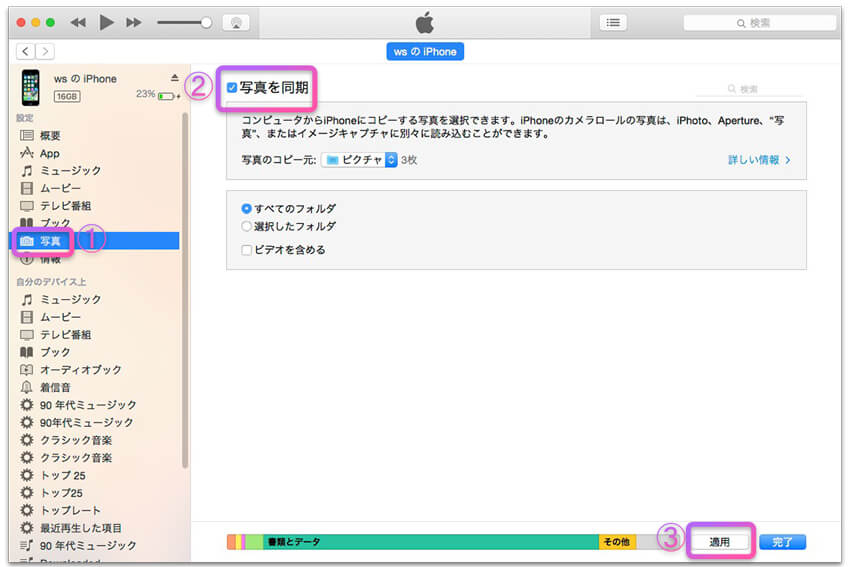Click the 書類とデータ storage segment
The width and height of the screenshot is (850, 567).
click(431, 542)
